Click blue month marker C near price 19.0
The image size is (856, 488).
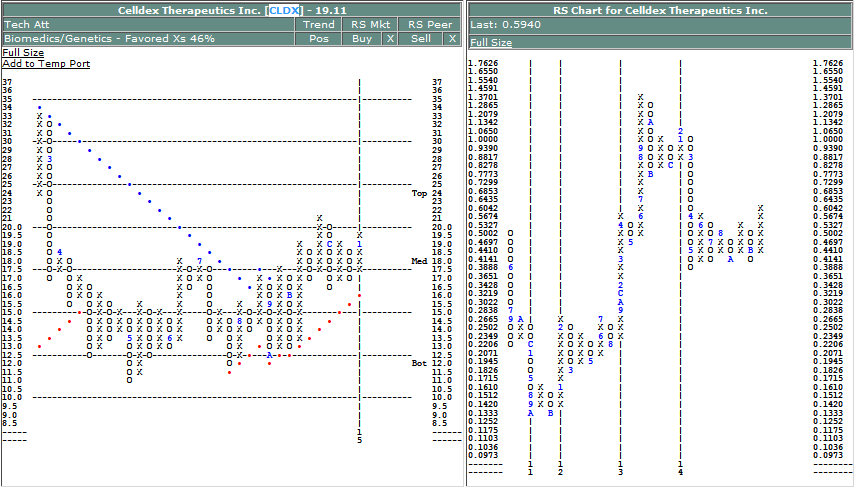pyautogui.click(x=329, y=244)
